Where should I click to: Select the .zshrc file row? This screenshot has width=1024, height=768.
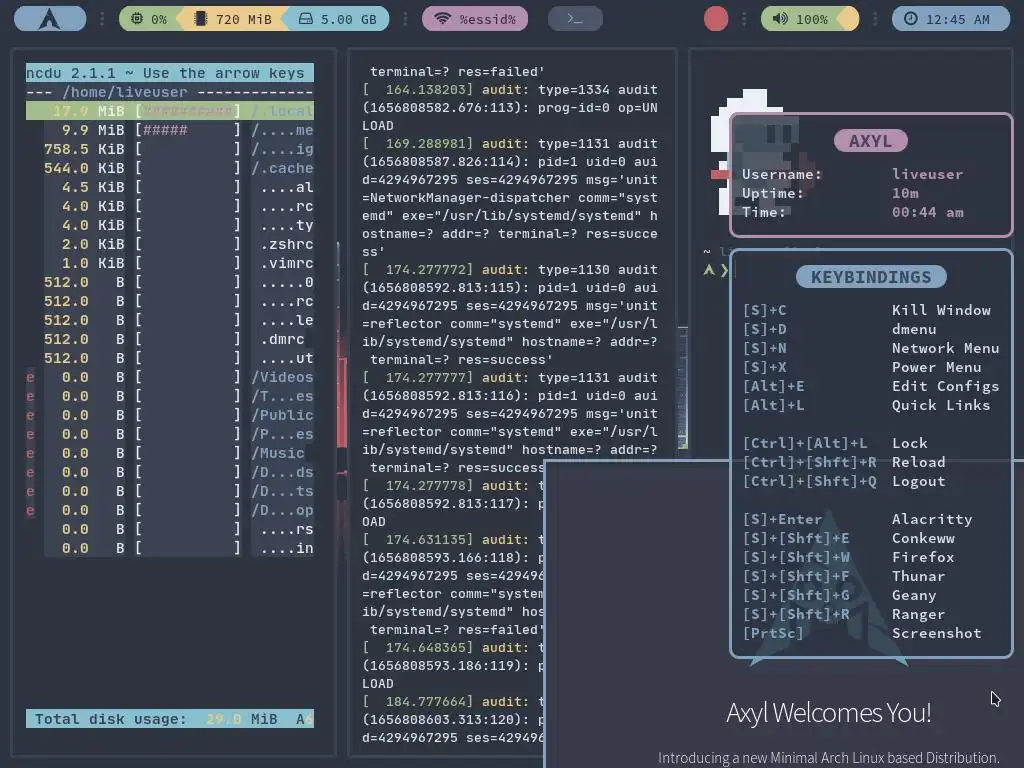(170, 244)
